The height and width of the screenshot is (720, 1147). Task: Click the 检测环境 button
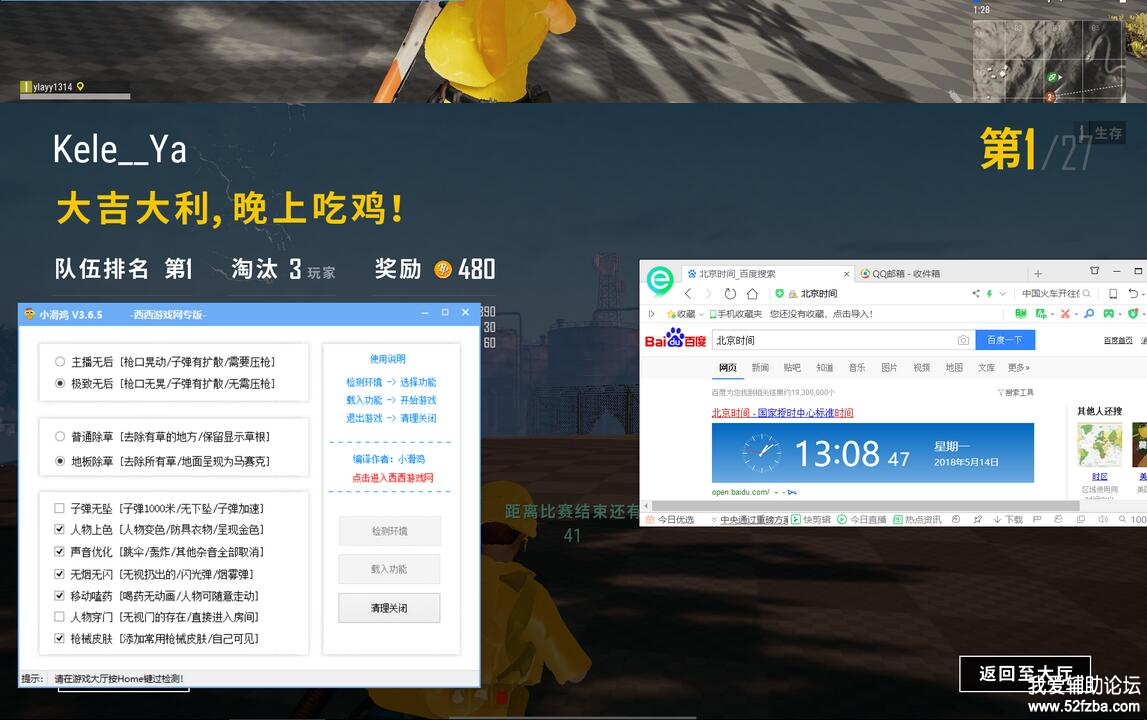click(389, 531)
